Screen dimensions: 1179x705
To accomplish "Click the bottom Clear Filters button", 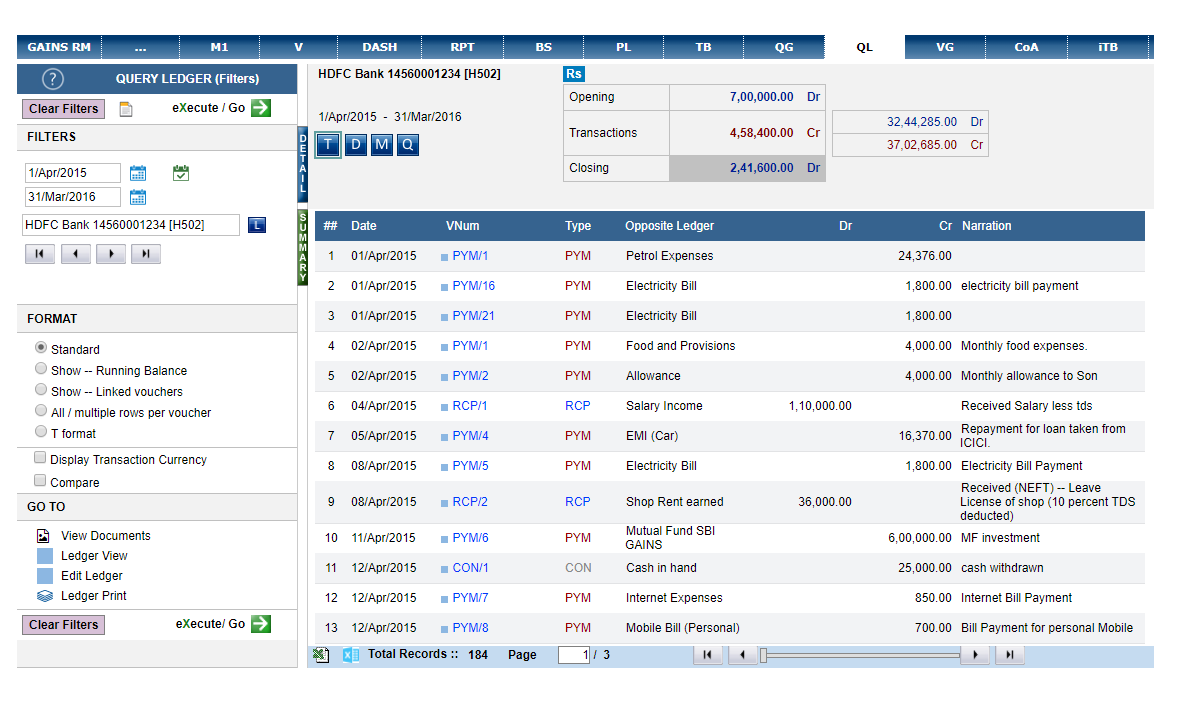I will (x=64, y=625).
